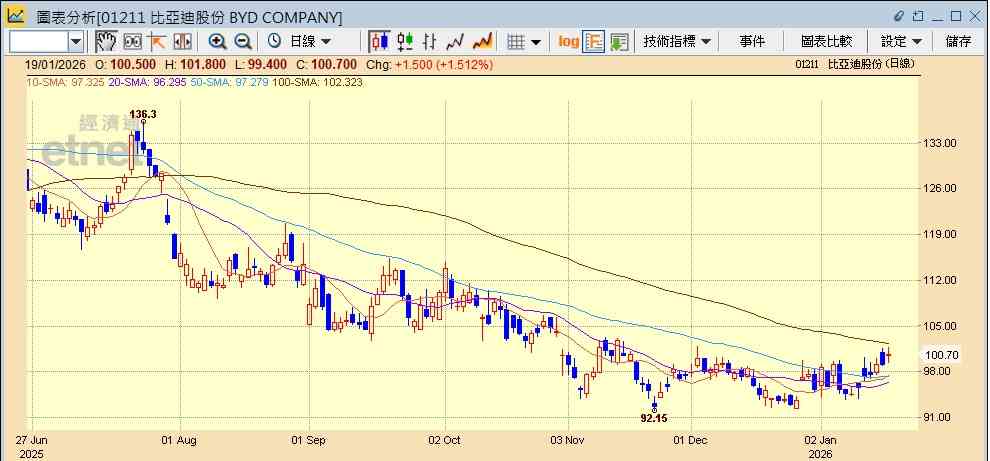Click the 100-SMA: 102.323 legend label
990x461 pixels.
(x=317, y=82)
